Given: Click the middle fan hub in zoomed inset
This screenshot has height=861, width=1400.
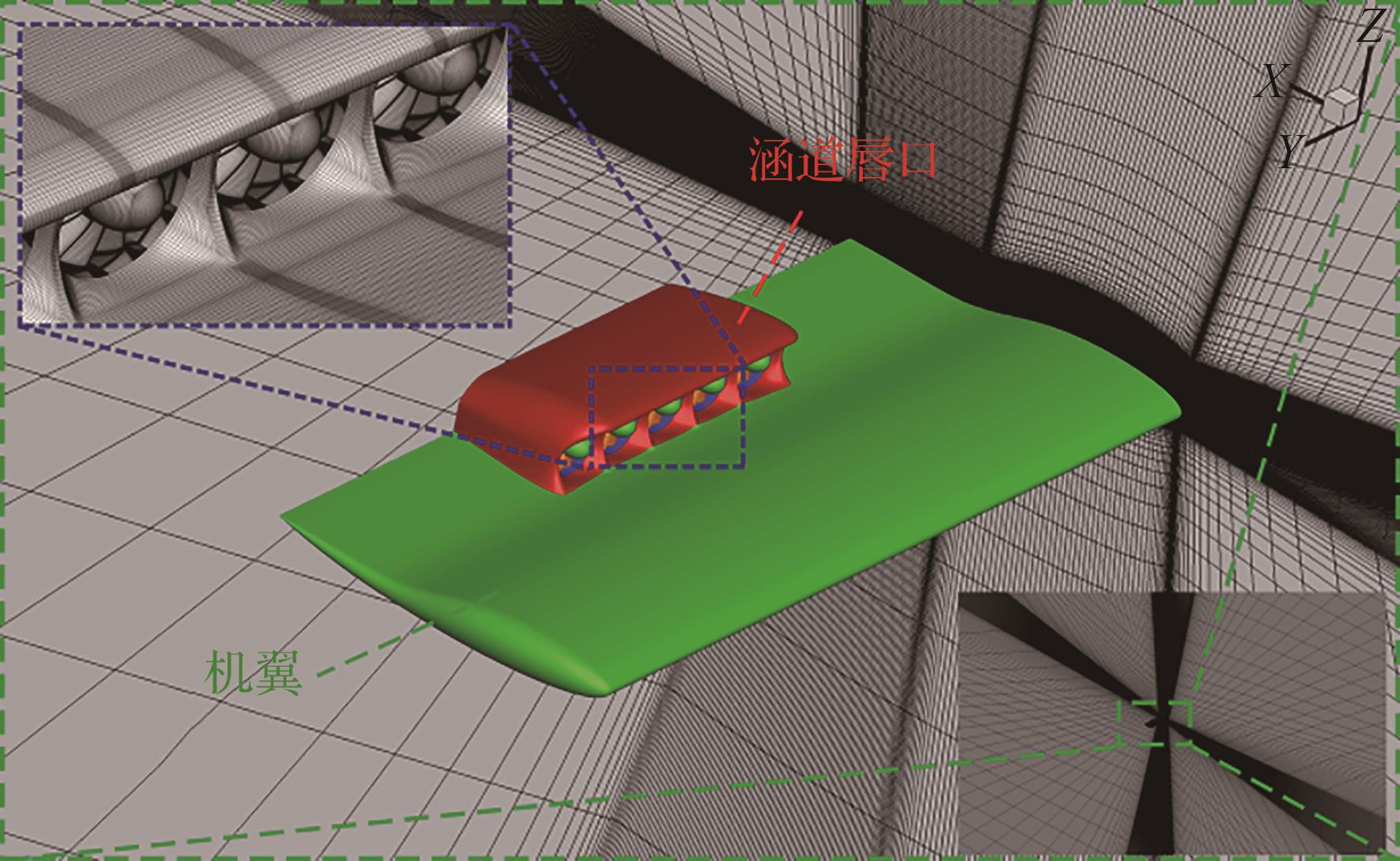Looking at the screenshot, I should [277, 150].
